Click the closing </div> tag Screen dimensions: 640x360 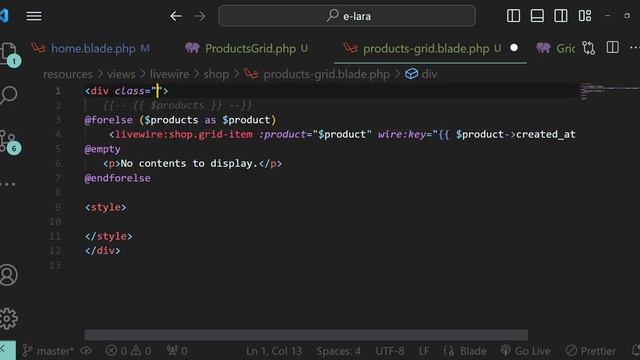pos(102,251)
